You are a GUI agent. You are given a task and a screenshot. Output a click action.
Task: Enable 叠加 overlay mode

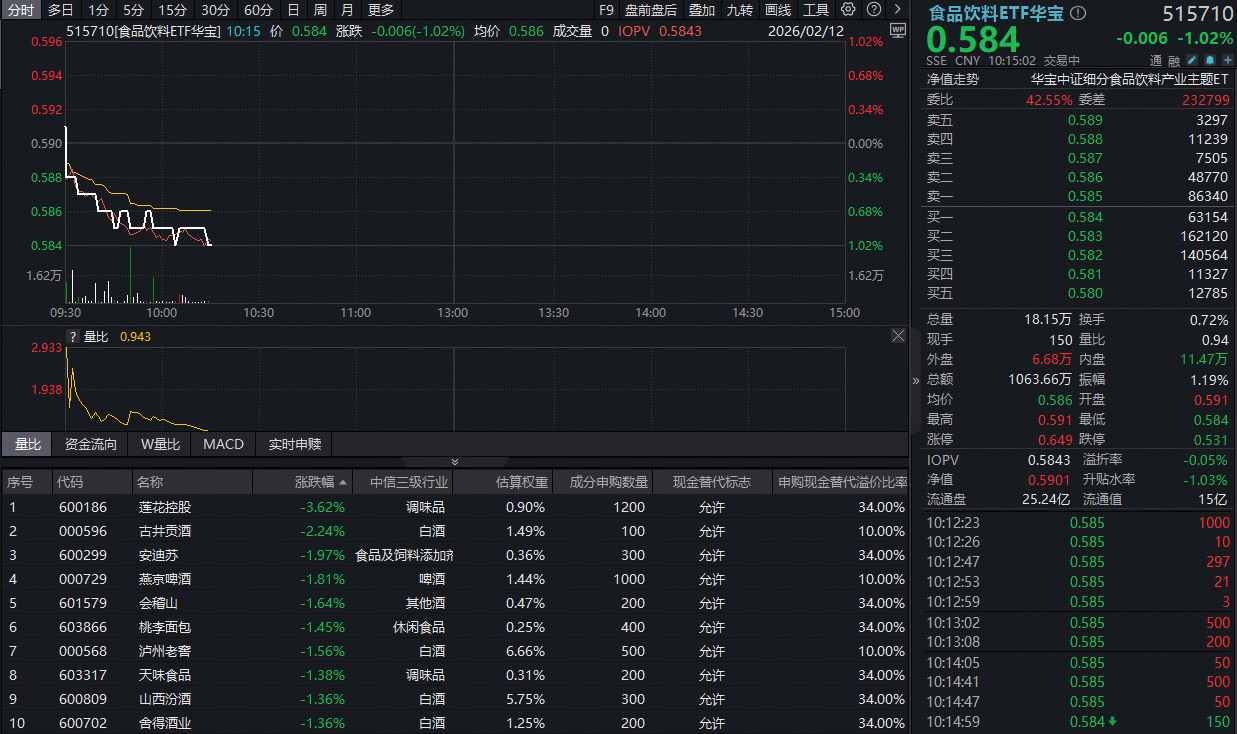[699, 9]
